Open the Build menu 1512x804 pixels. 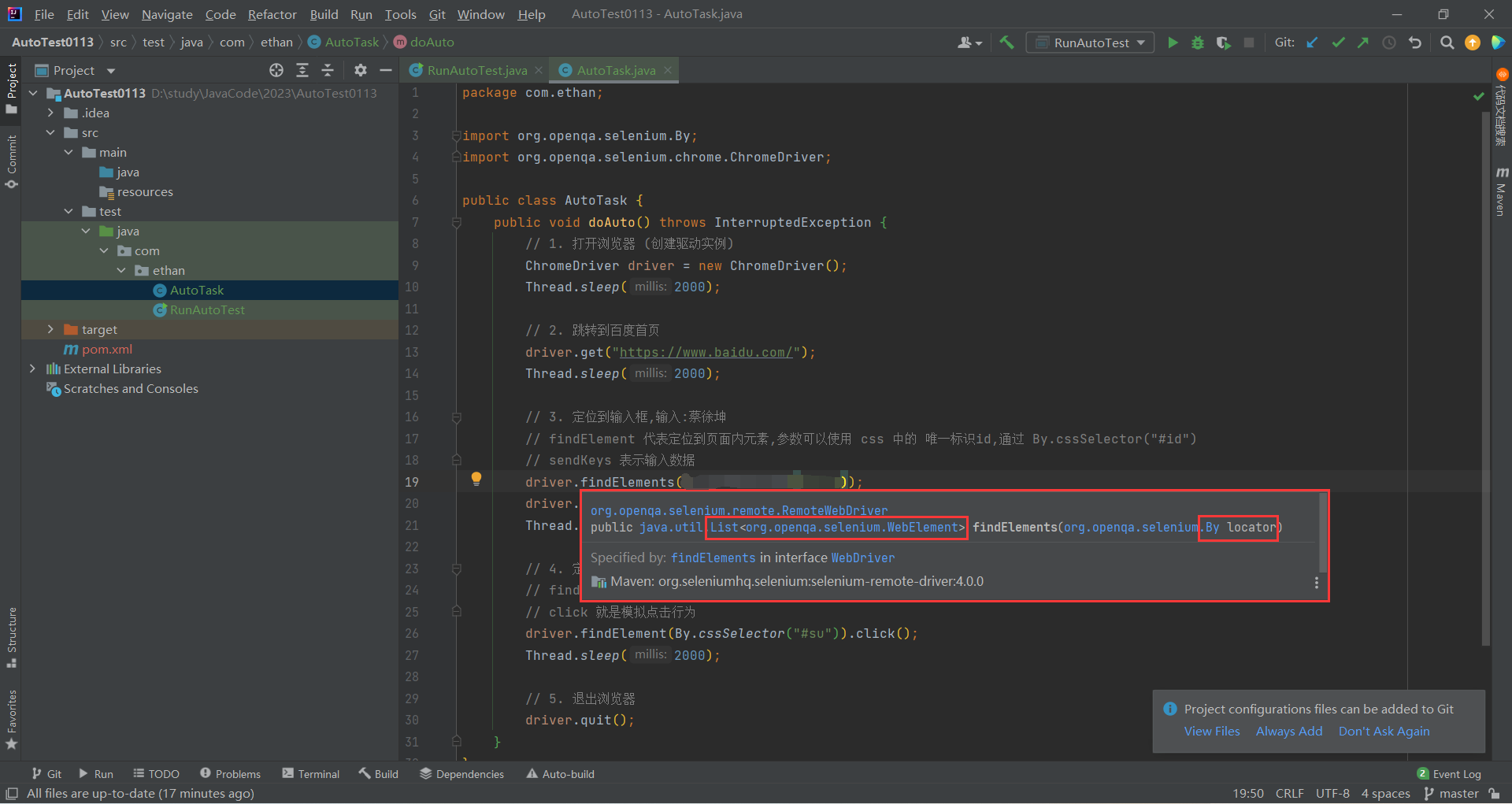pyautogui.click(x=324, y=14)
